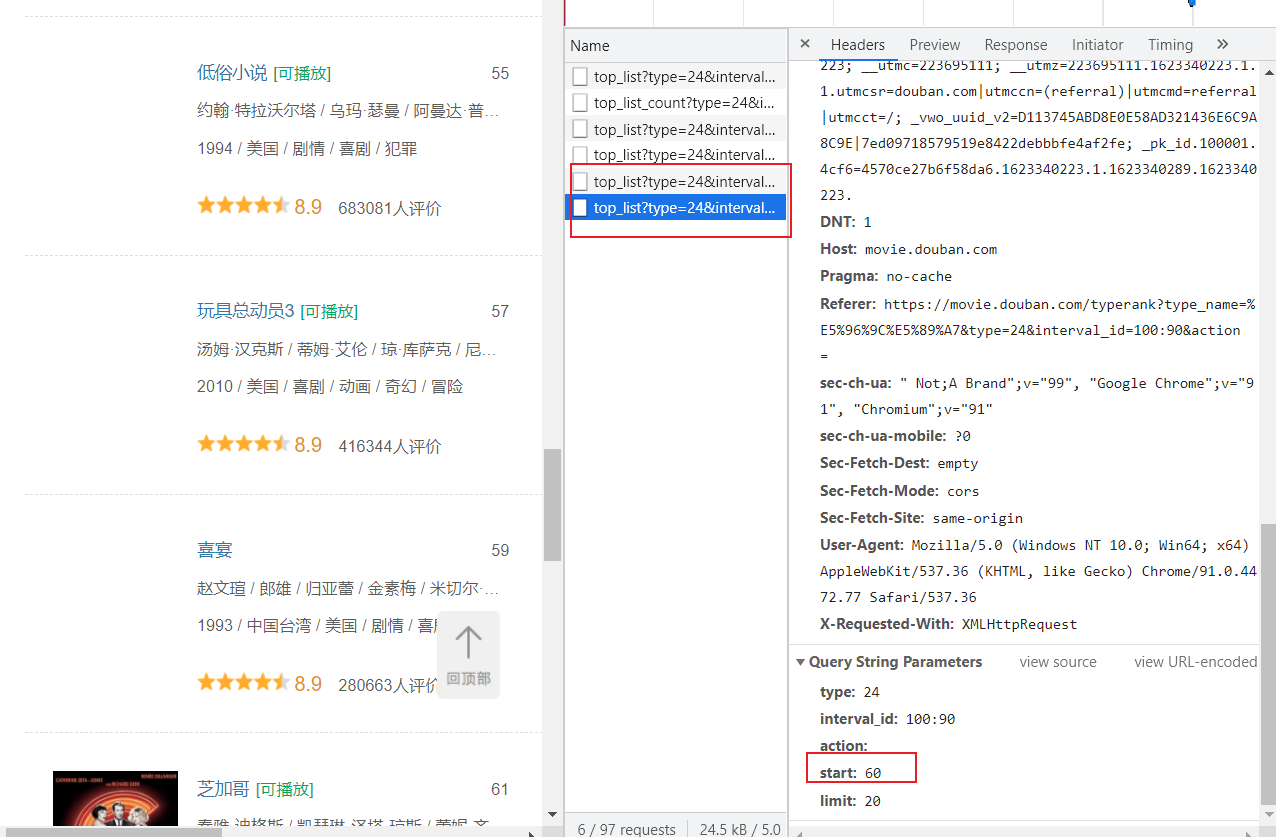Open movie 玩具总动员3 title link
Viewport: 1276px width, 837px height.
click(245, 311)
